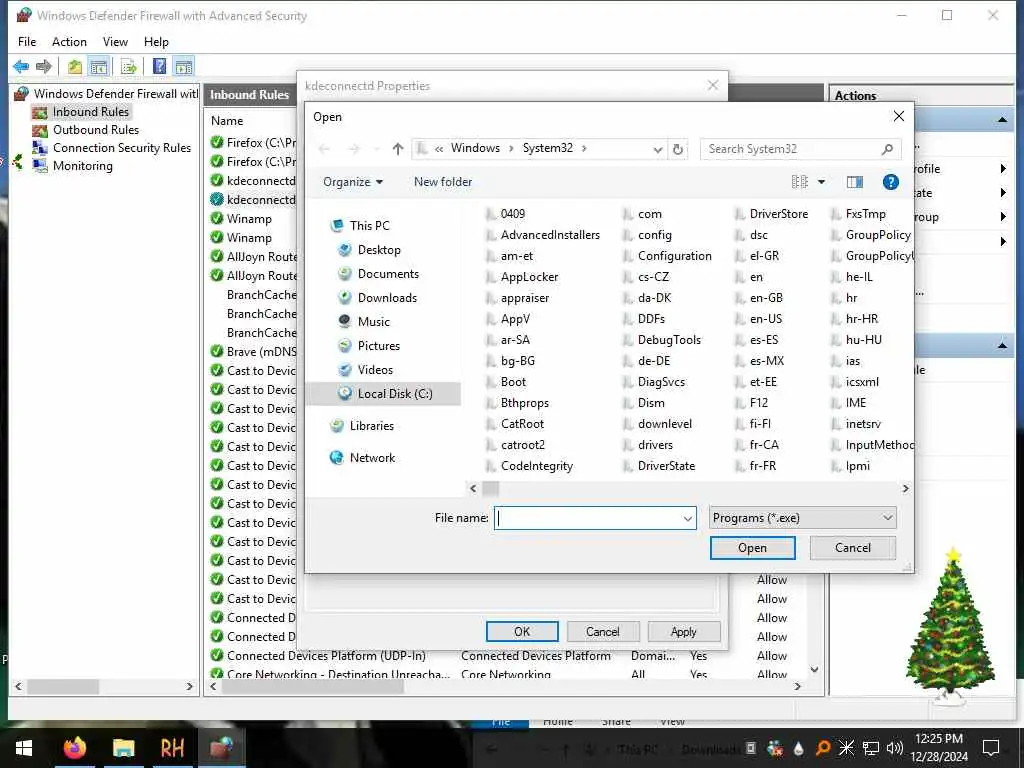Click Apply in kdeconnectd Properties
1024x768 pixels.
[684, 632]
